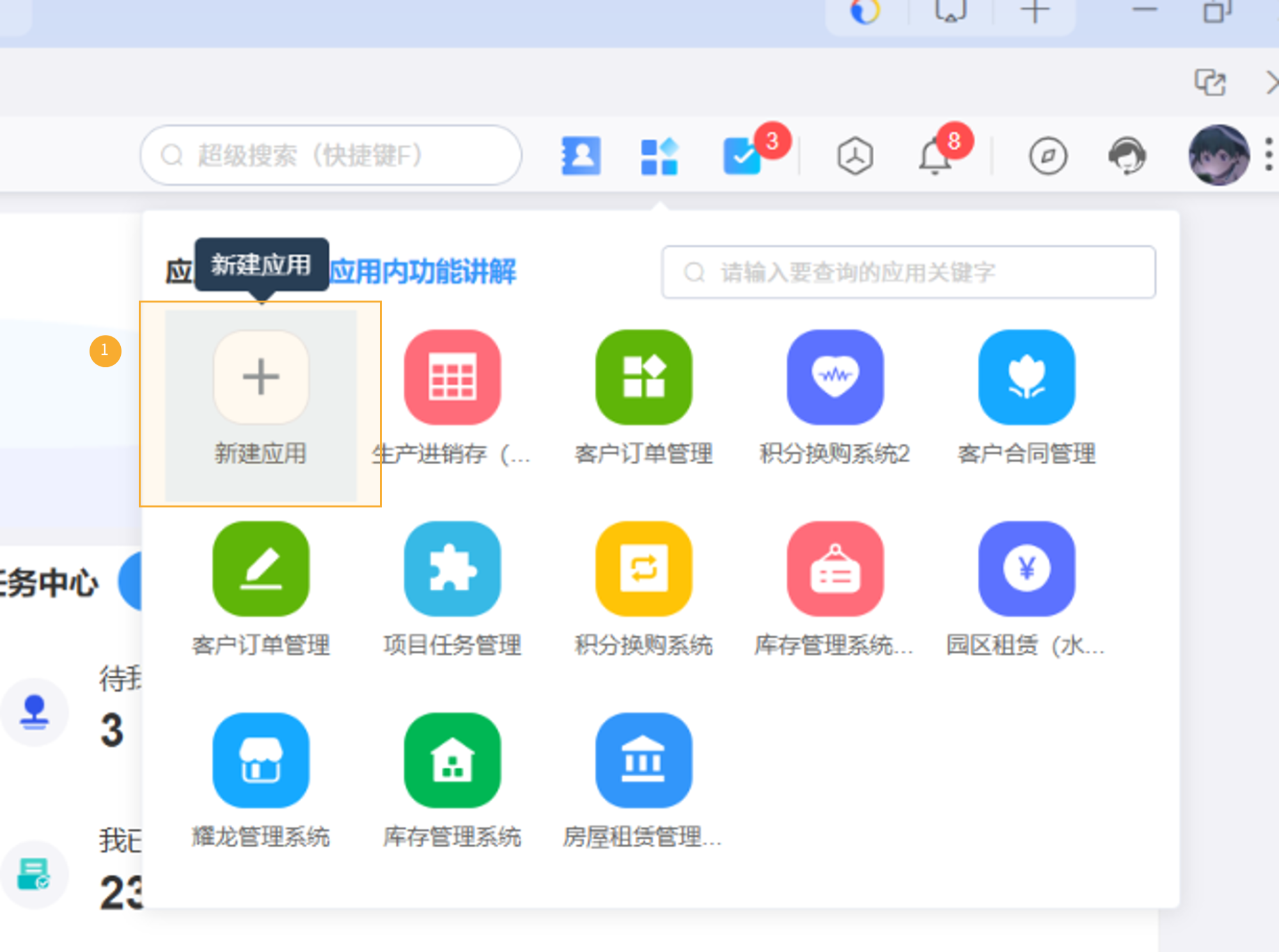Open green 库存管理系统 house icon app
The height and width of the screenshot is (952, 1279).
click(452, 760)
